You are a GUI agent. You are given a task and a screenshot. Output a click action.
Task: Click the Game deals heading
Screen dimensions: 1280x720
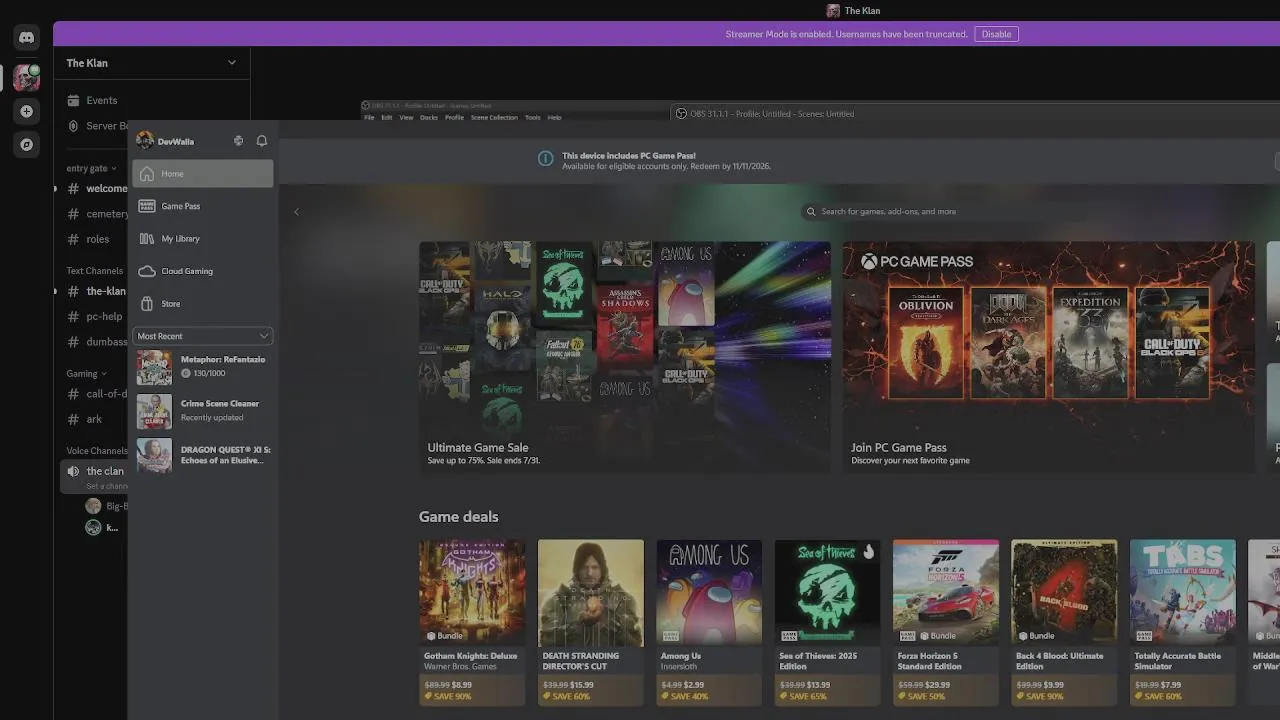click(458, 517)
